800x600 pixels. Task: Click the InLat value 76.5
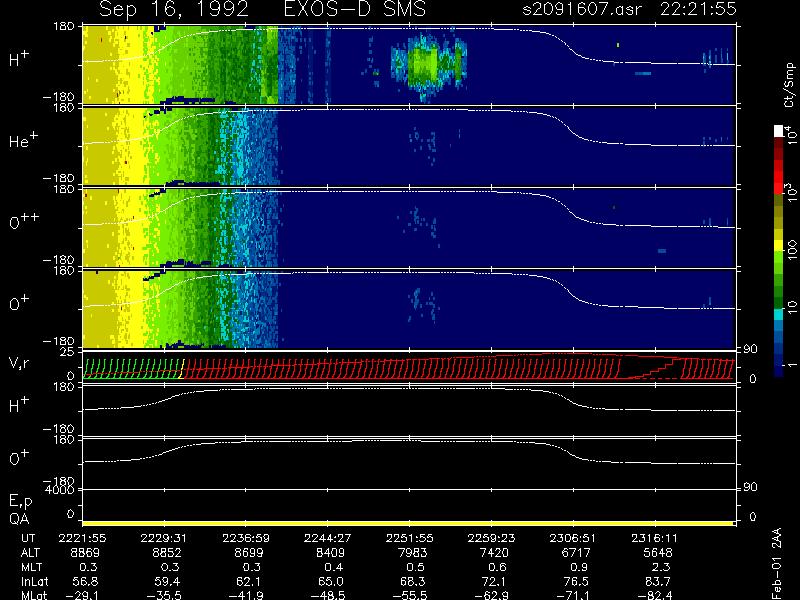click(576, 582)
